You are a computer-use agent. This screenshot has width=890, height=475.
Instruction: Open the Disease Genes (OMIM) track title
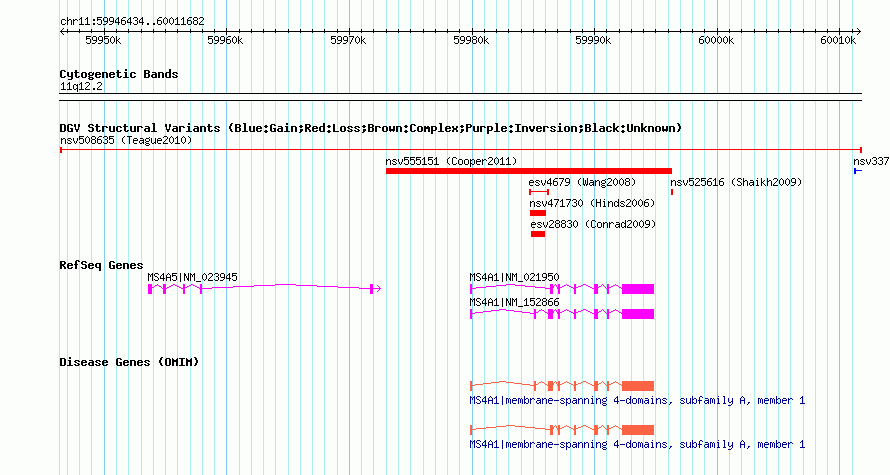pos(129,362)
